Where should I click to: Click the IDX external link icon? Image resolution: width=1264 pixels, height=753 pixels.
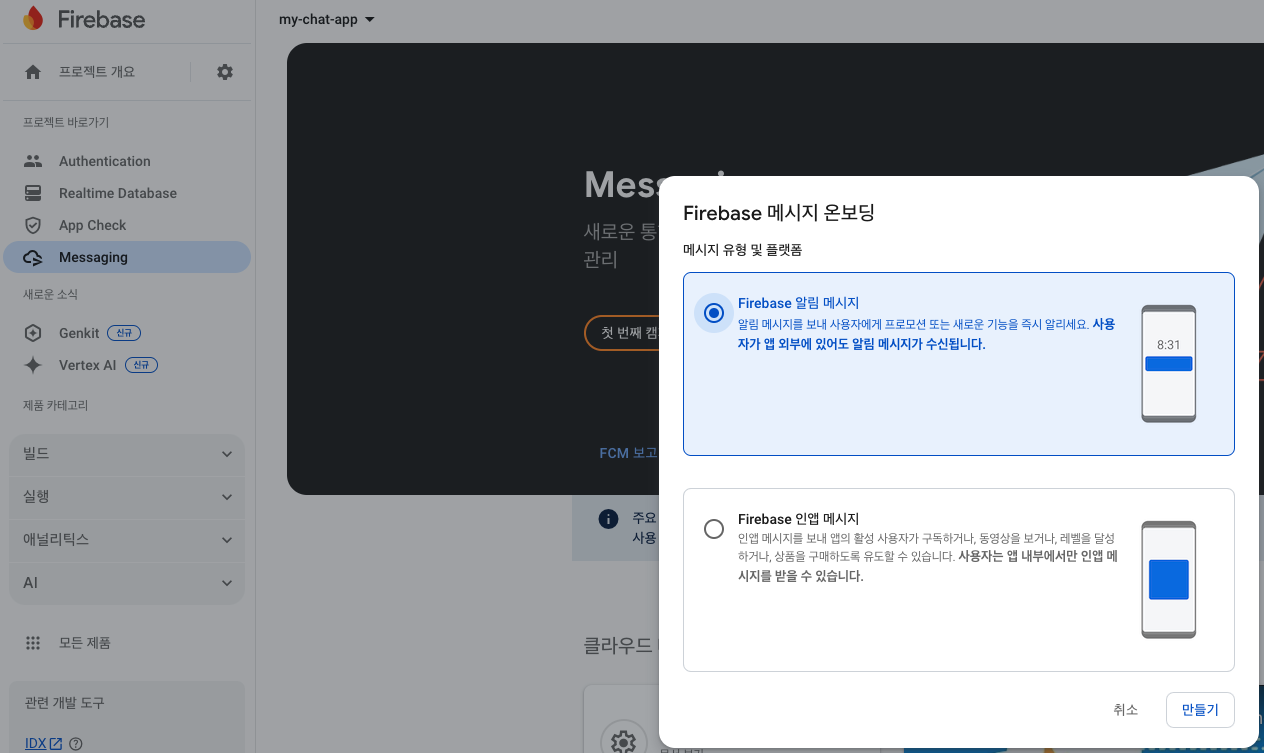pyautogui.click(x=56, y=743)
